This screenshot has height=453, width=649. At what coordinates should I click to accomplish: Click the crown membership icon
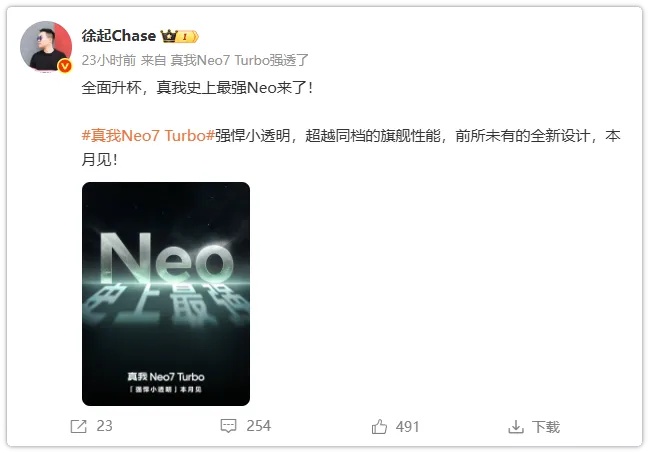point(168,36)
